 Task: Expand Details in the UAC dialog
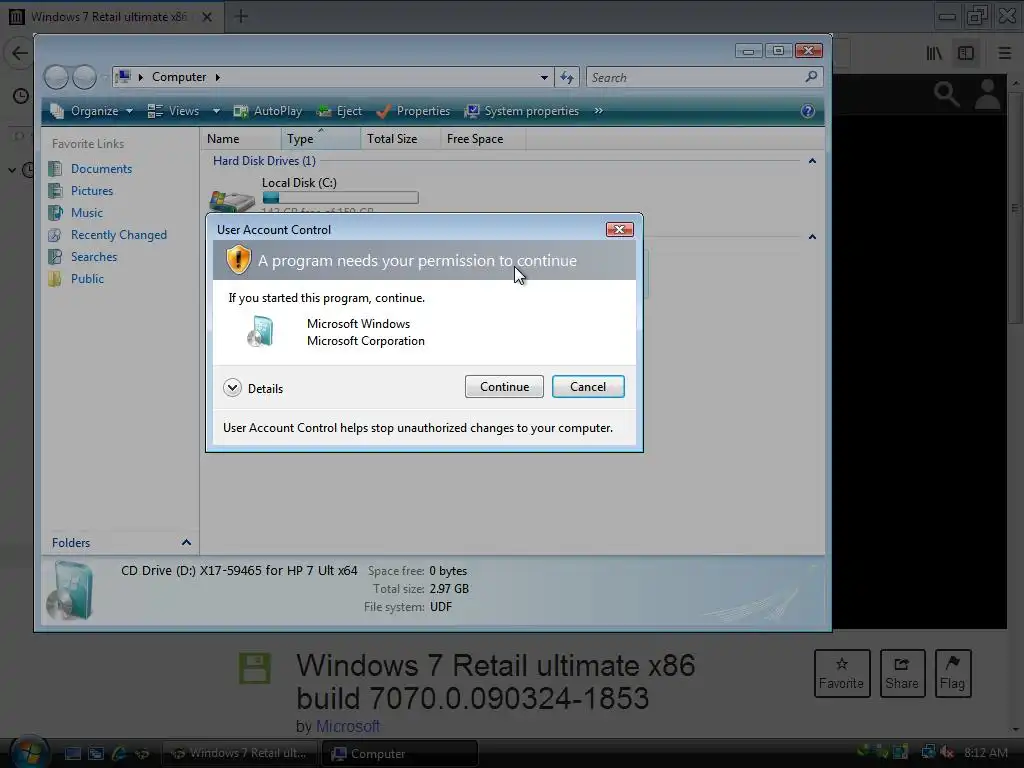[253, 389]
